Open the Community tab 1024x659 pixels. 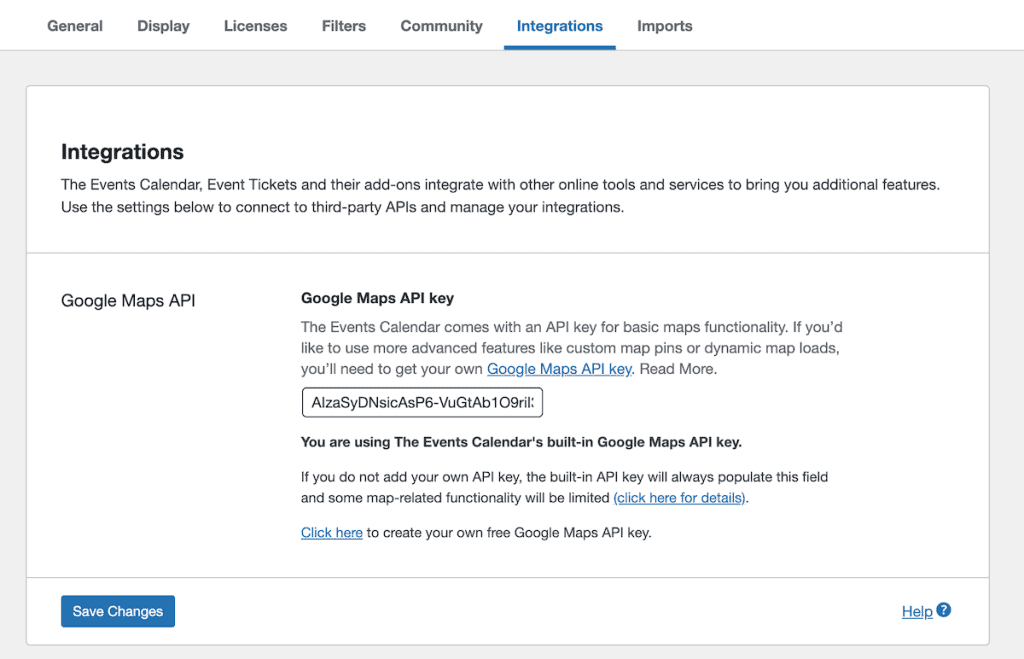click(x=441, y=26)
